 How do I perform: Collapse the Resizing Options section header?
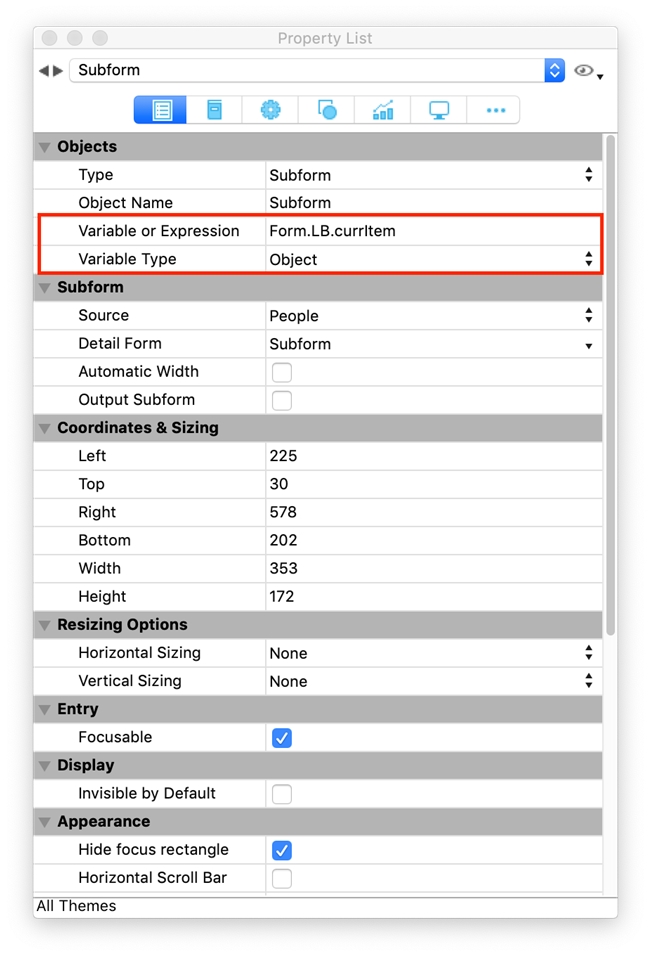44,625
